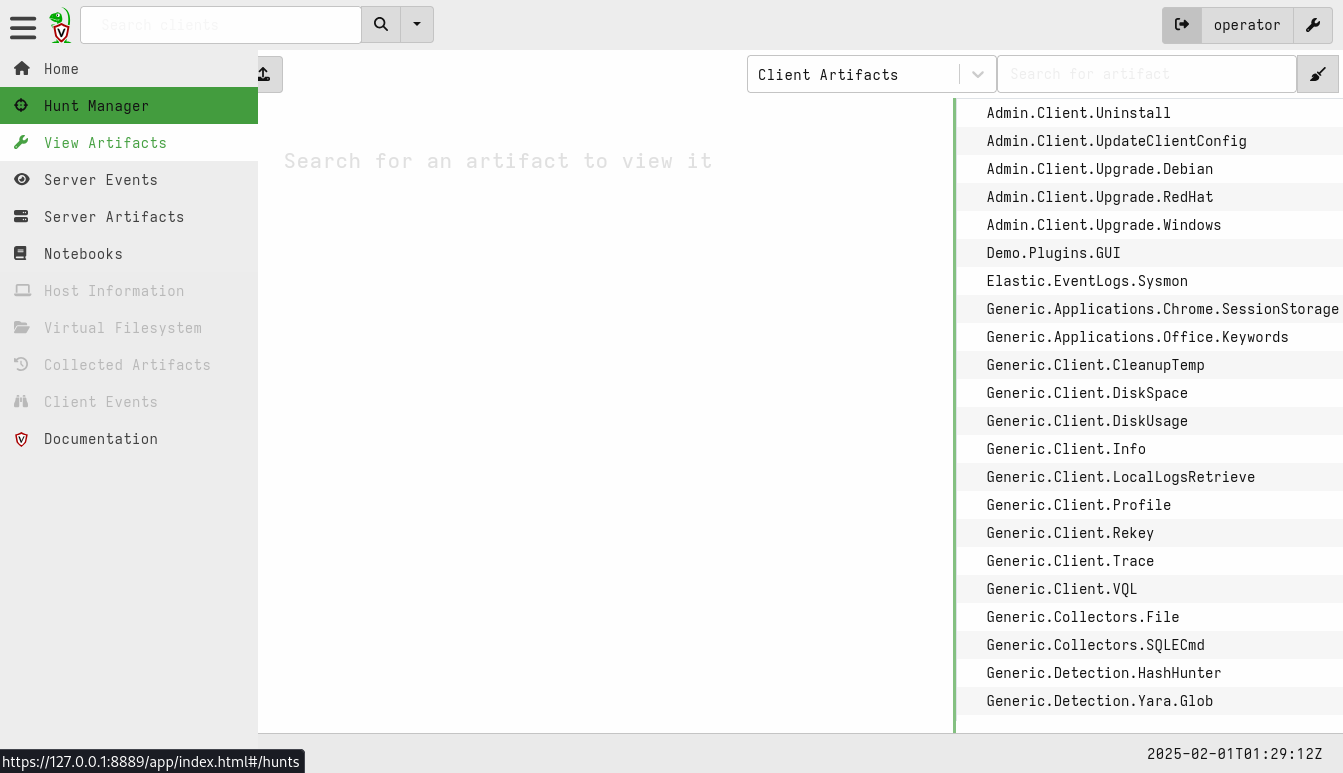
Task: Select Demo.Plugins.GUI artifact
Action: [x=1150, y=253]
